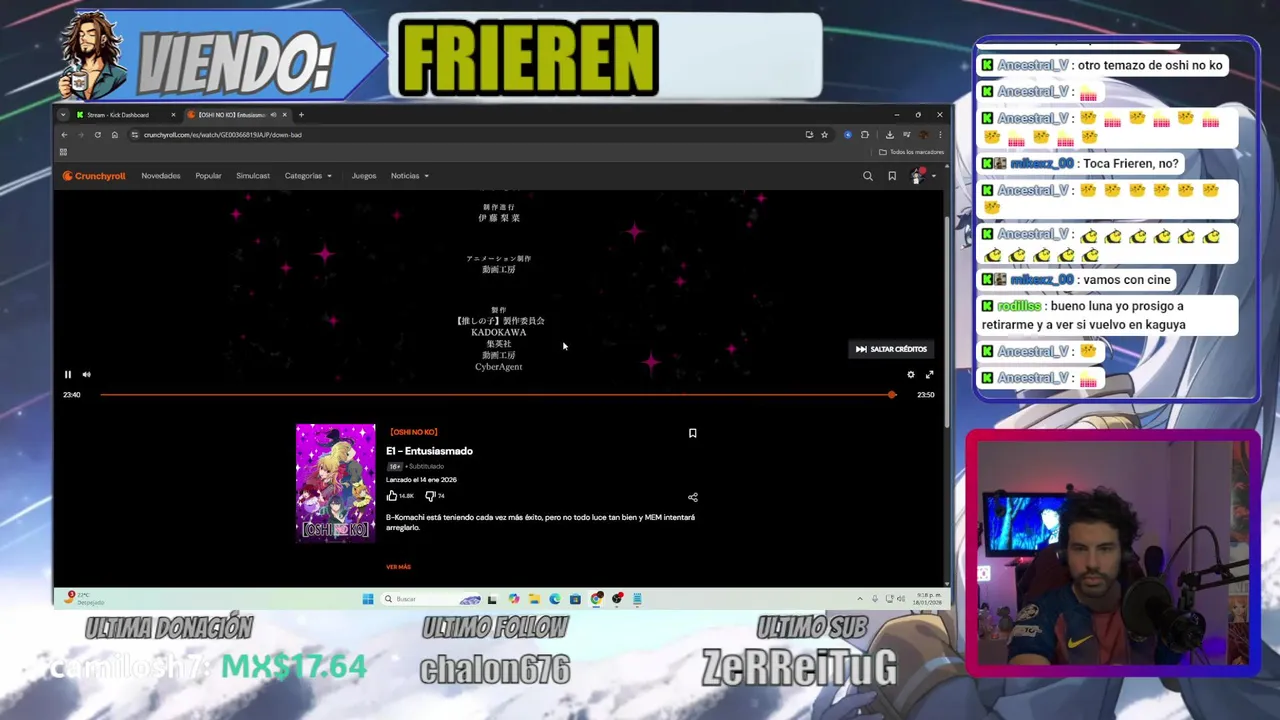
Task: Share the episode via share icon
Action: click(692, 497)
